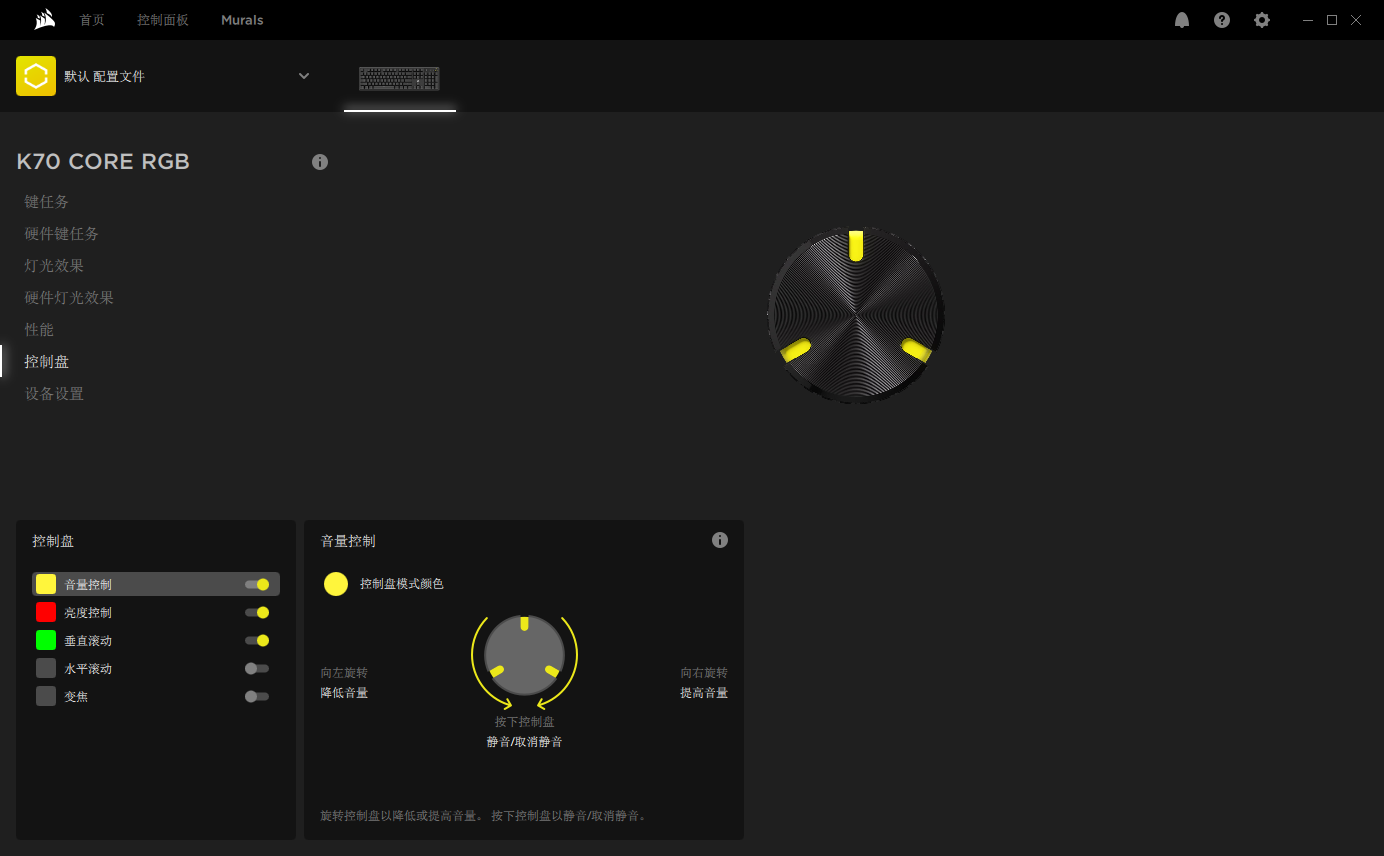The width and height of the screenshot is (1384, 856).
Task: Open the notifications bell icon
Action: tap(1182, 20)
